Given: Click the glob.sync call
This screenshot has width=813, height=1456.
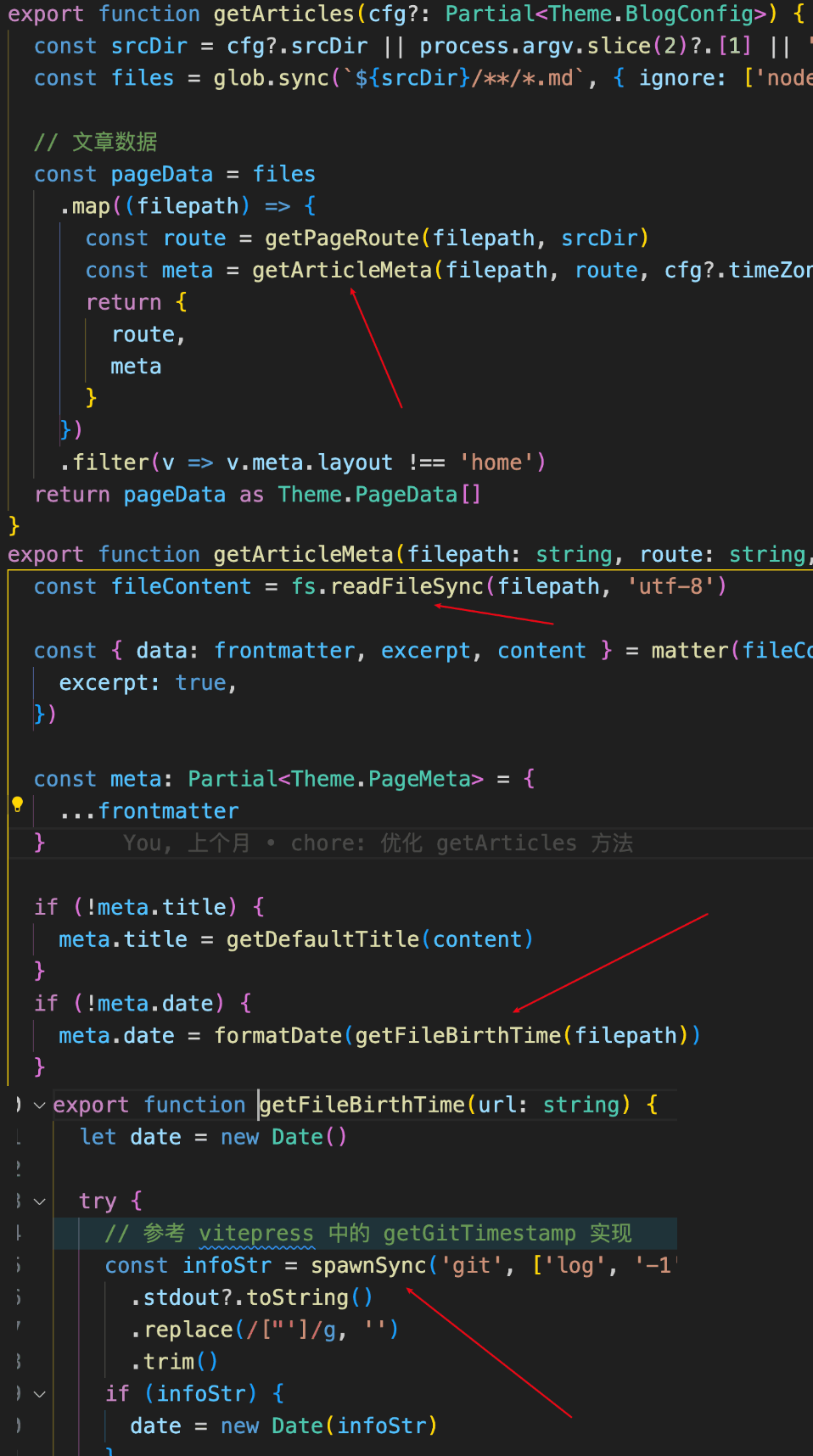Looking at the screenshot, I should [271, 78].
